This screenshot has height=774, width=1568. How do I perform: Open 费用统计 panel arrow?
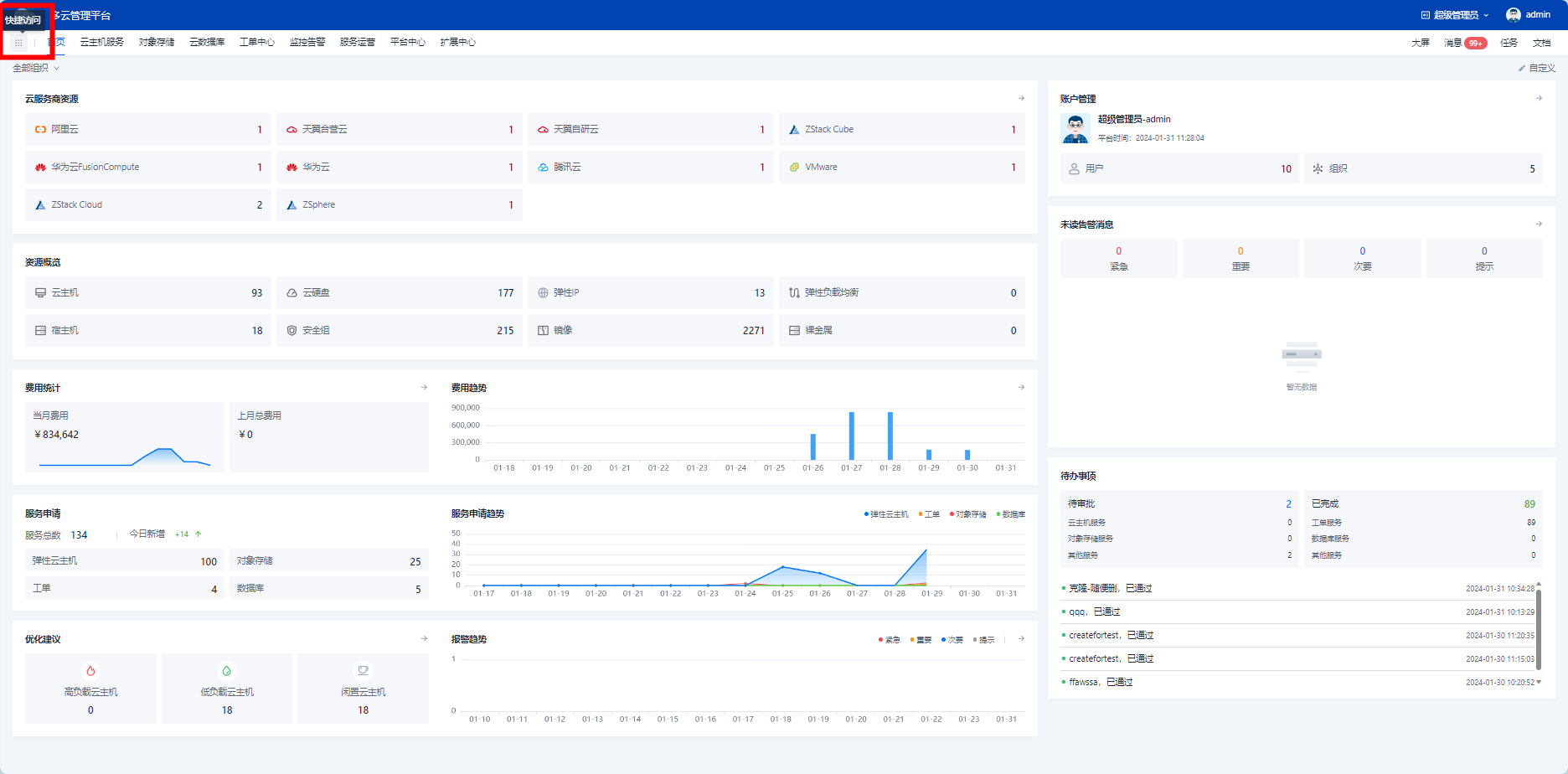coord(424,388)
